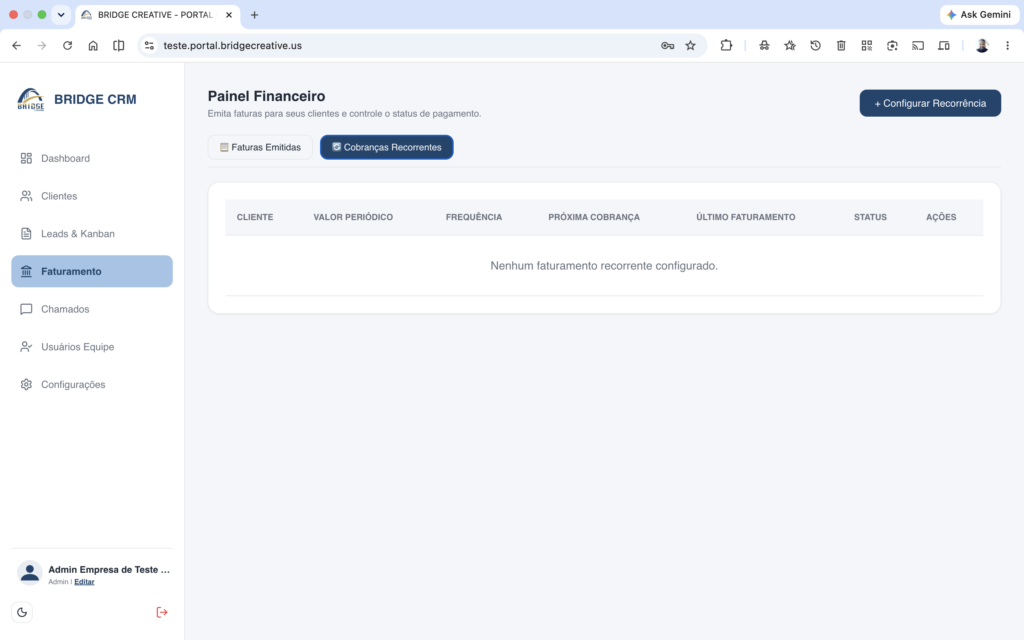Close the BRIDGE CREATIVE - PORTAL tab
The width and height of the screenshot is (1024, 640).
pyautogui.click(x=229, y=14)
